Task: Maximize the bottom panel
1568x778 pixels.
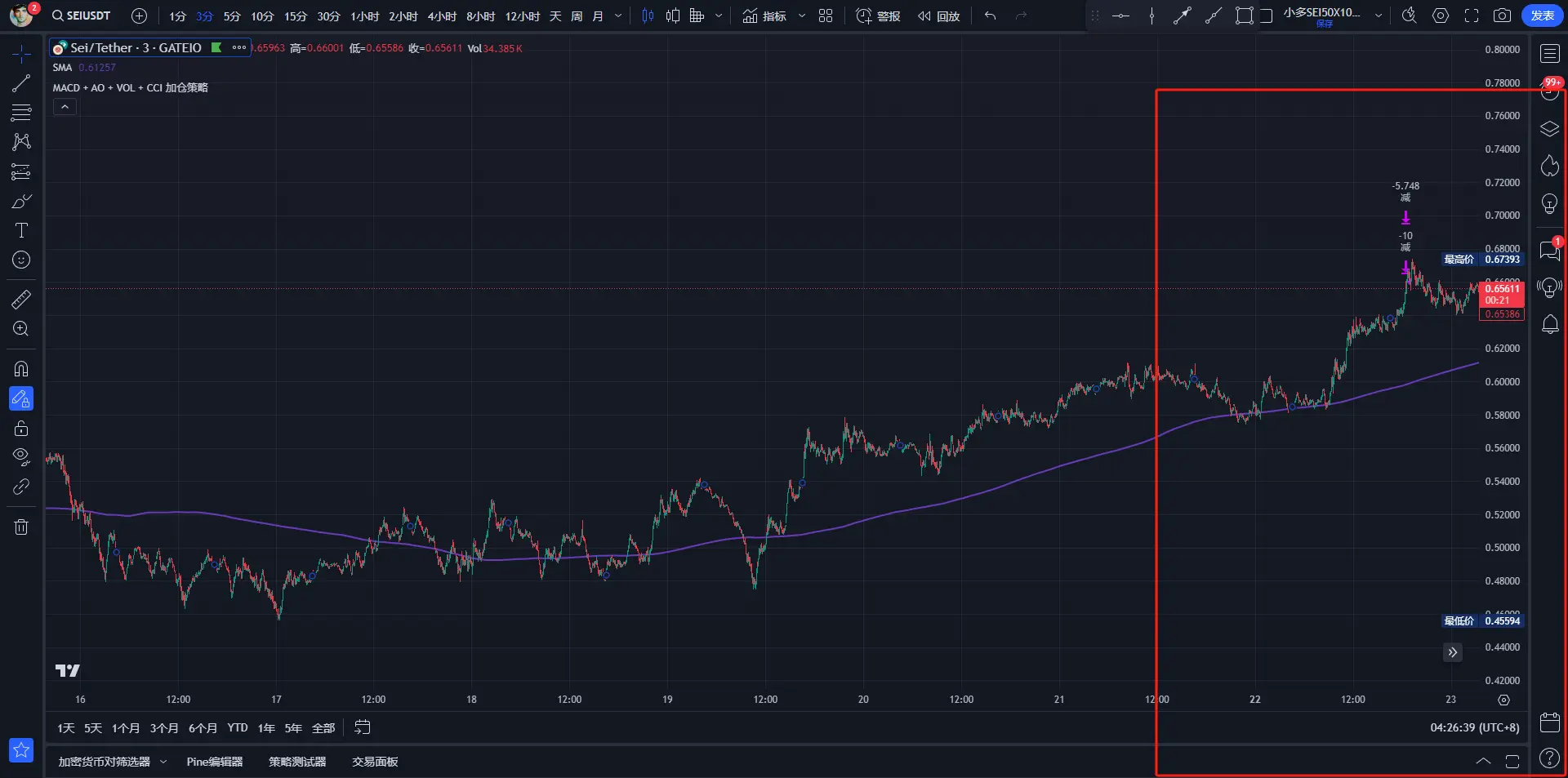Action: click(1512, 761)
